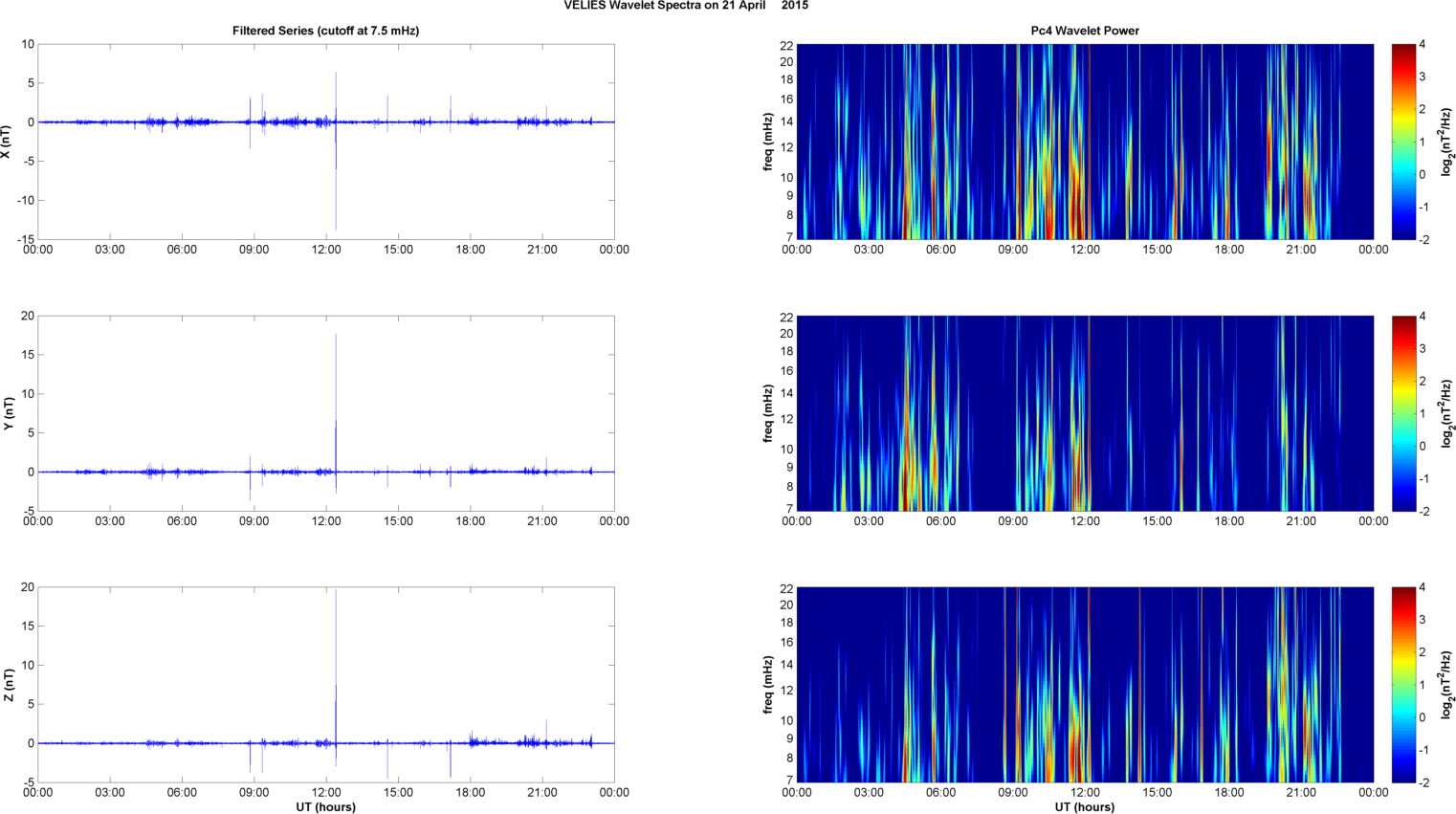Click the VELIES Wavelet Spectra figure title
This screenshot has width=1456, height=814.
(685, 6)
